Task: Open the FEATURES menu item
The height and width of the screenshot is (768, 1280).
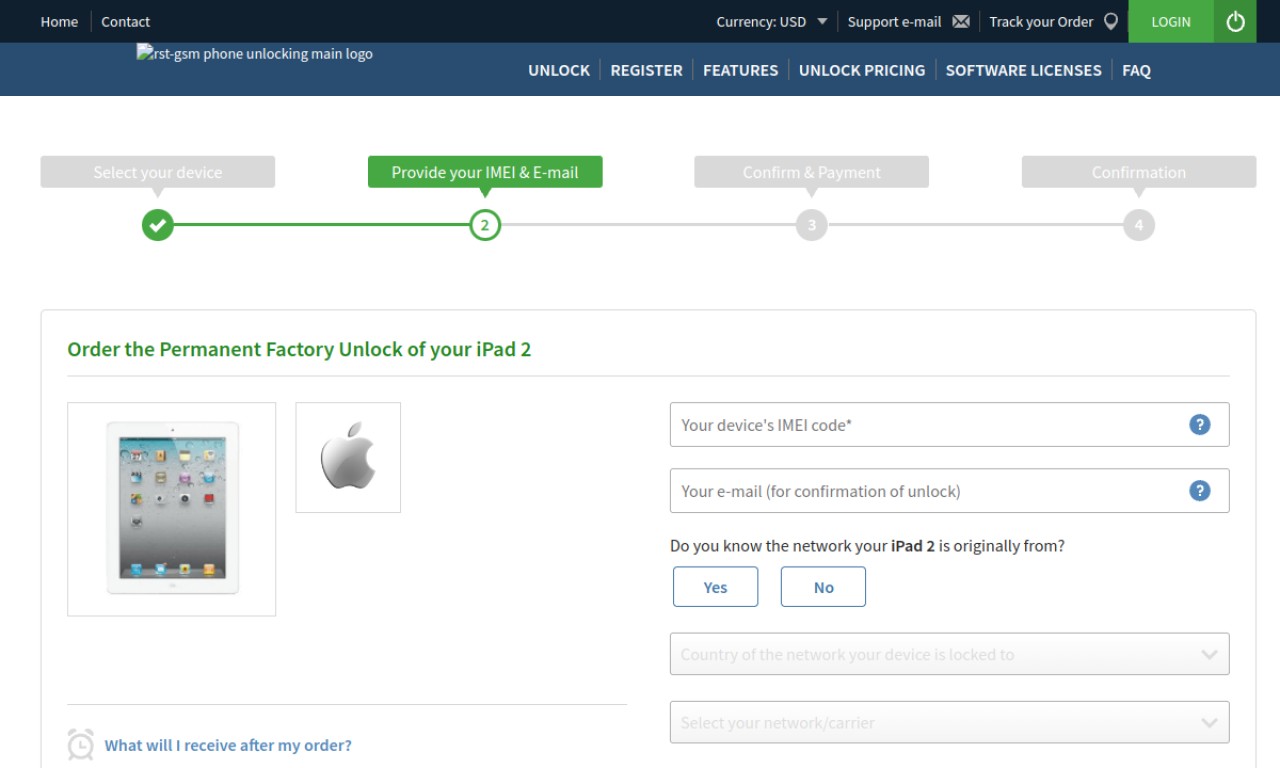Action: click(740, 70)
